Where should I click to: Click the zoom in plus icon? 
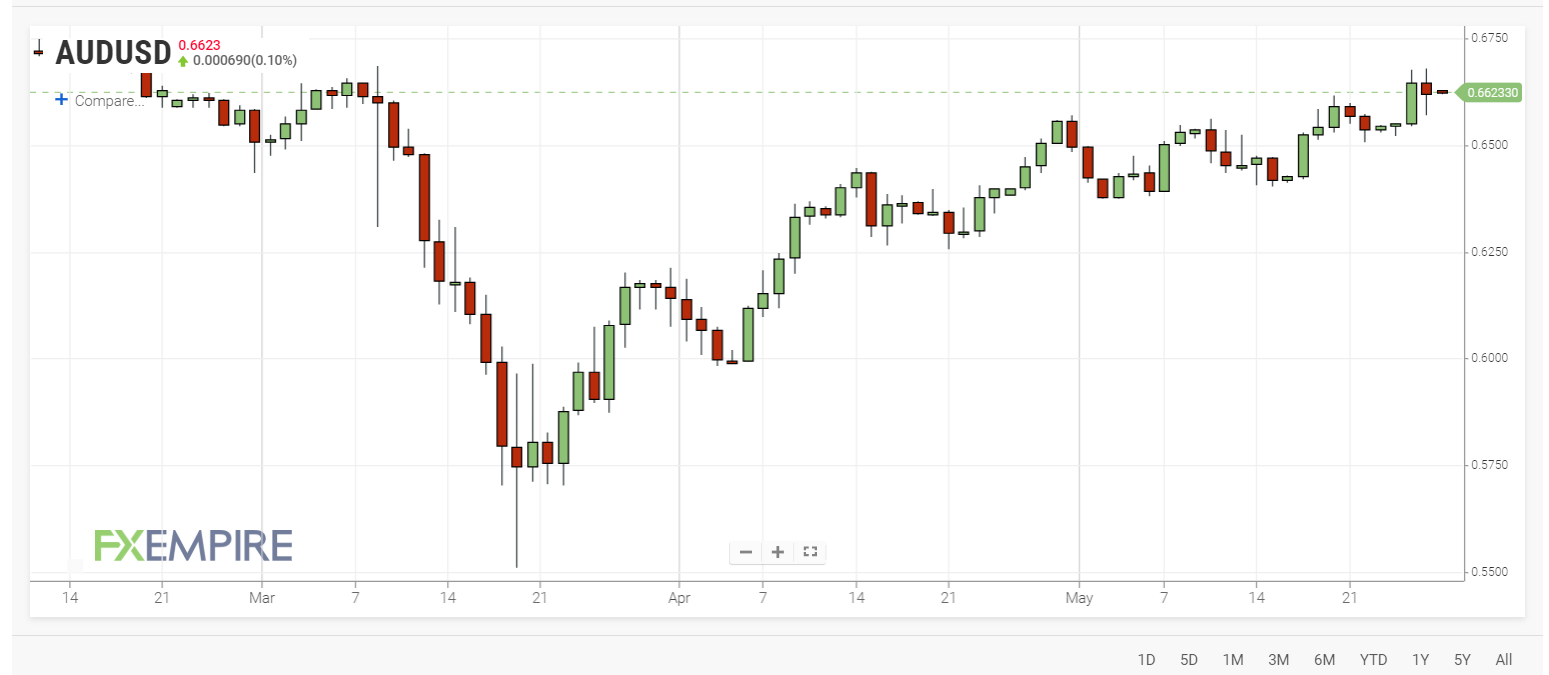pos(777,552)
